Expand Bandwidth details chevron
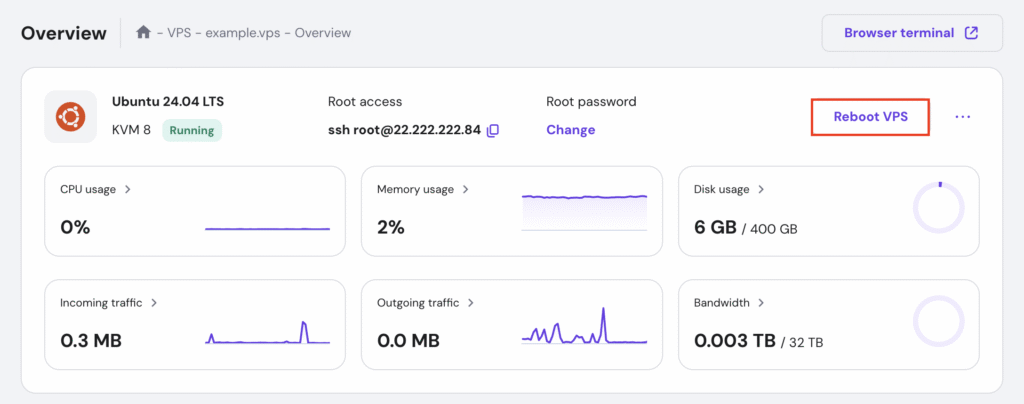1024x404 pixels. (761, 303)
